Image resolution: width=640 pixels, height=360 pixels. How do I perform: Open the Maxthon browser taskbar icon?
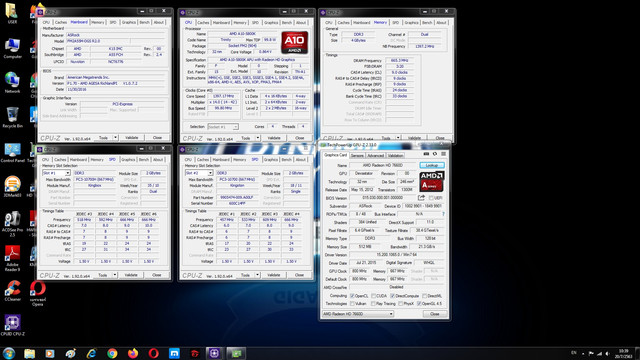(x=174, y=353)
